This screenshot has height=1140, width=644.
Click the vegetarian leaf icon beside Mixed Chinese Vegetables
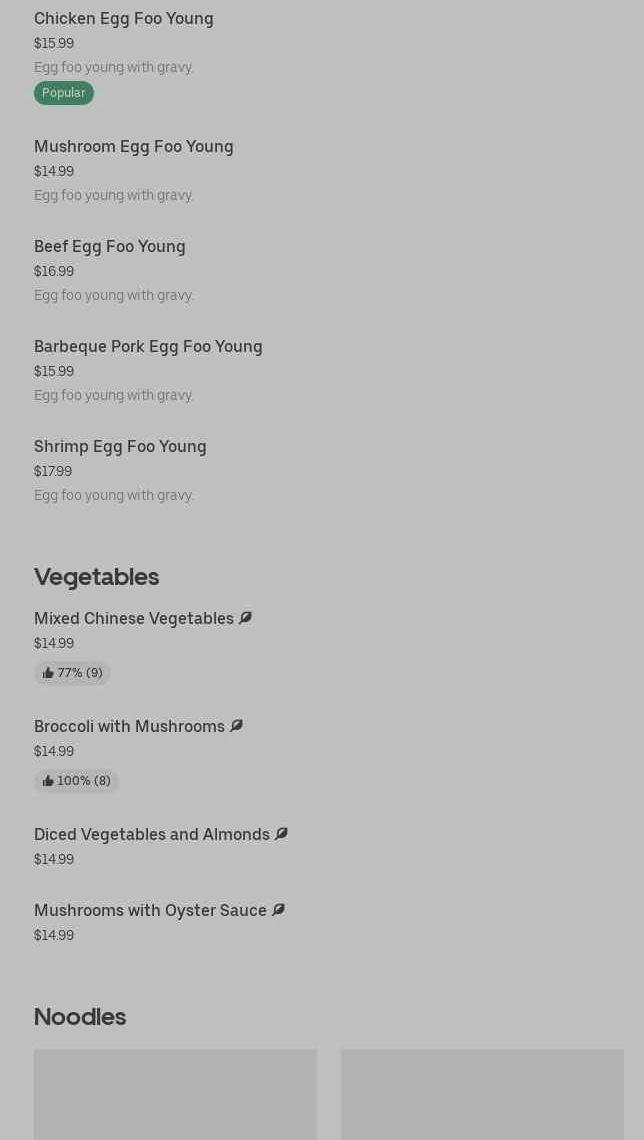(x=245, y=618)
